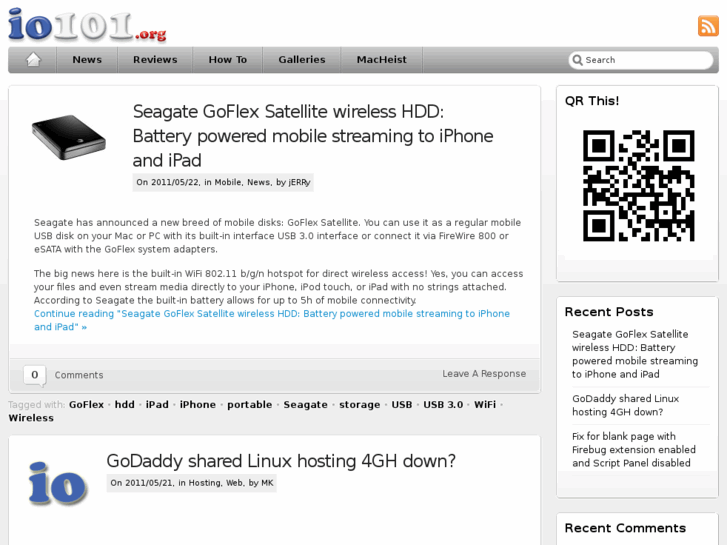Select the iPad tag
Viewport: 727px width, 545px height.
(157, 404)
